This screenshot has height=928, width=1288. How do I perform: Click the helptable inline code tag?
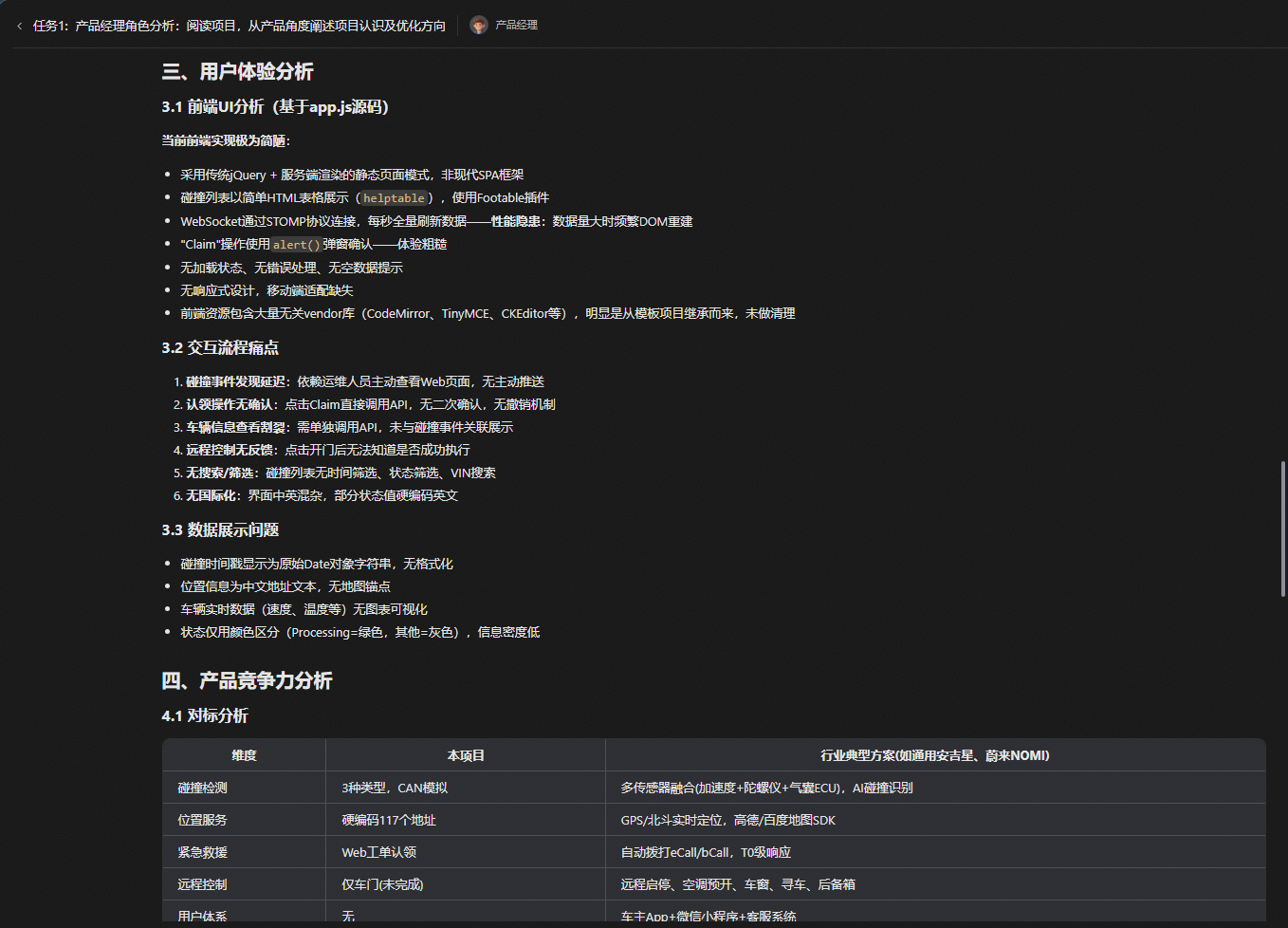point(394,198)
